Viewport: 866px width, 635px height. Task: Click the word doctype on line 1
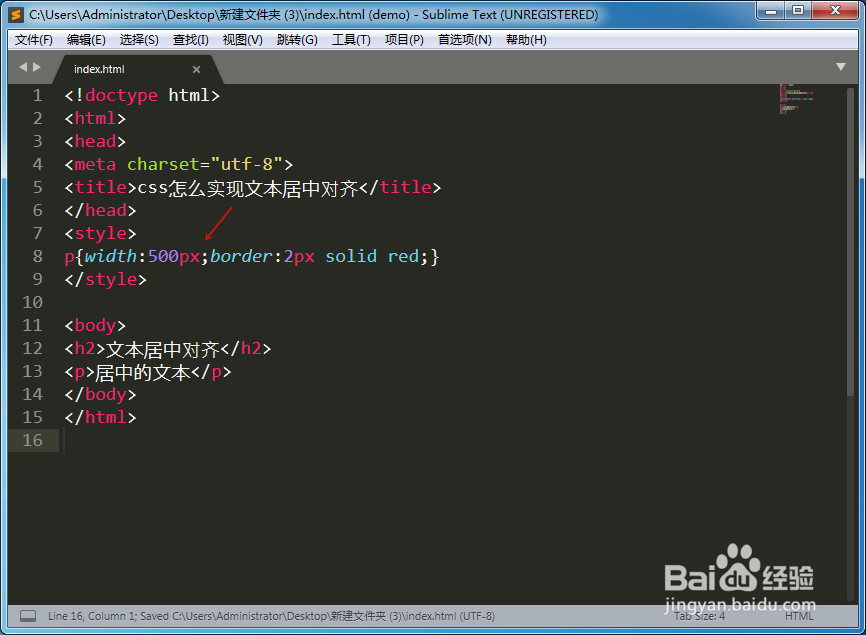tap(122, 96)
